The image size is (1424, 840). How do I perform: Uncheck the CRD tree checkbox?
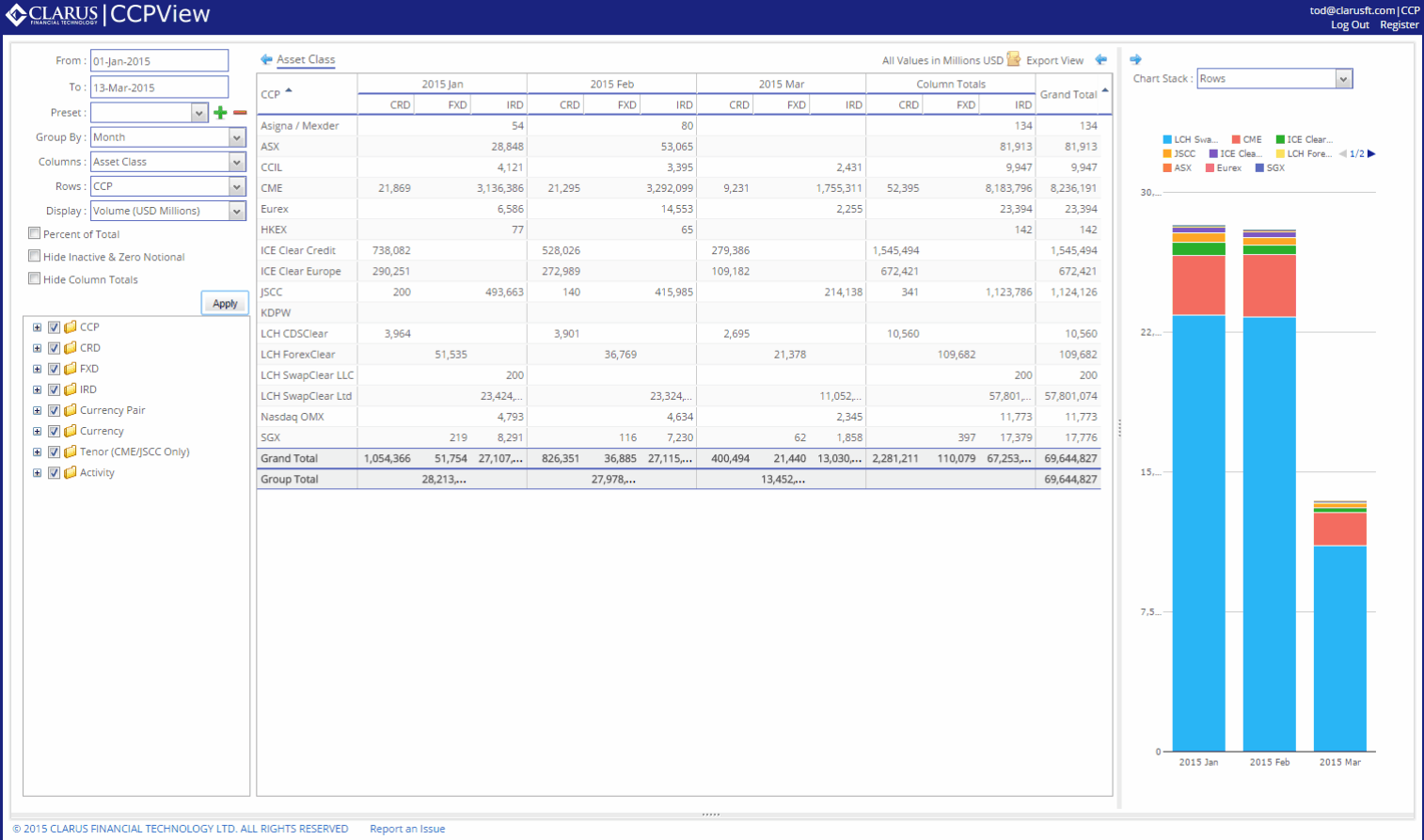pyautogui.click(x=54, y=348)
